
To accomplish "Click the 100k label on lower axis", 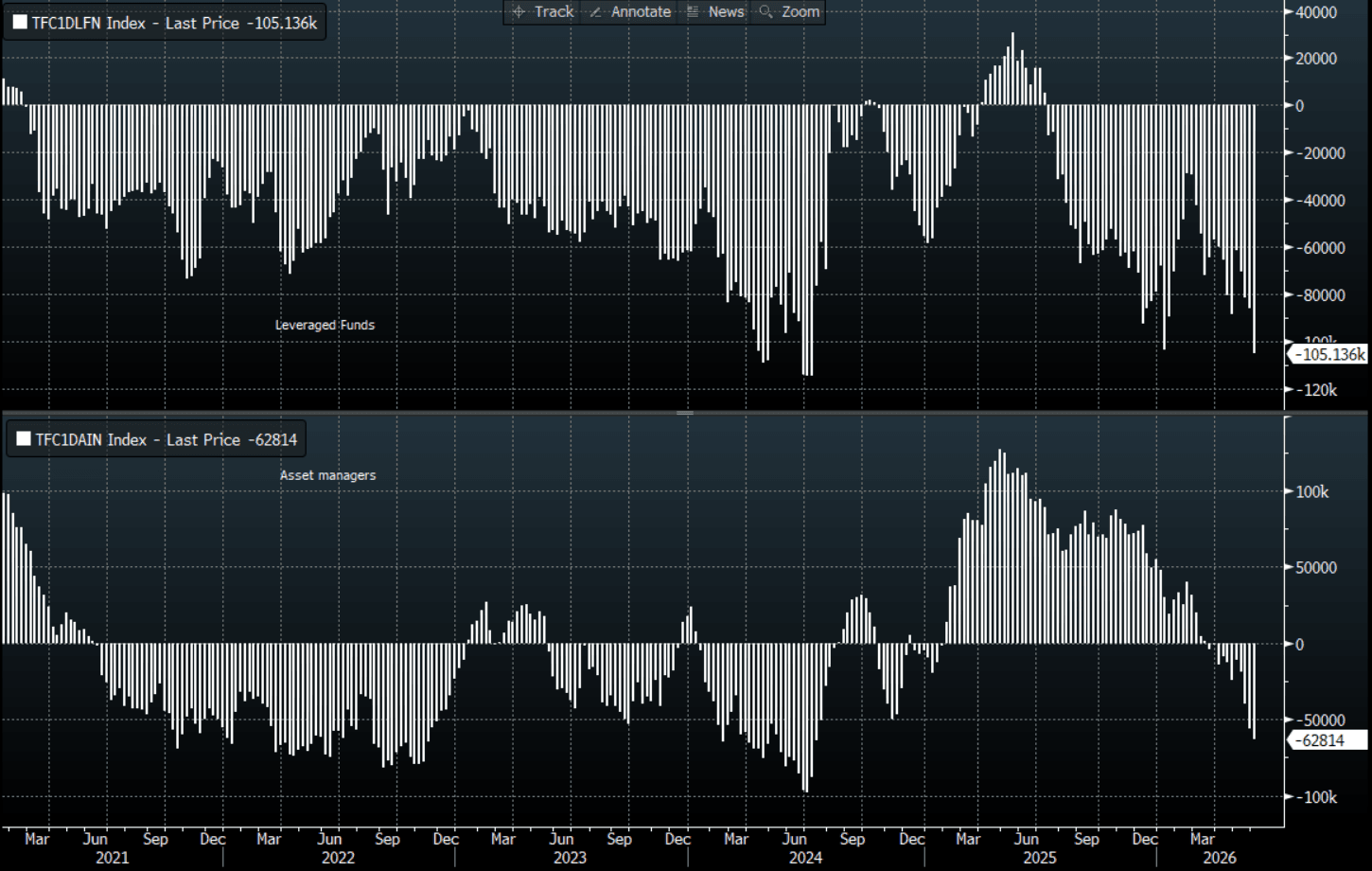I will coord(1312,492).
